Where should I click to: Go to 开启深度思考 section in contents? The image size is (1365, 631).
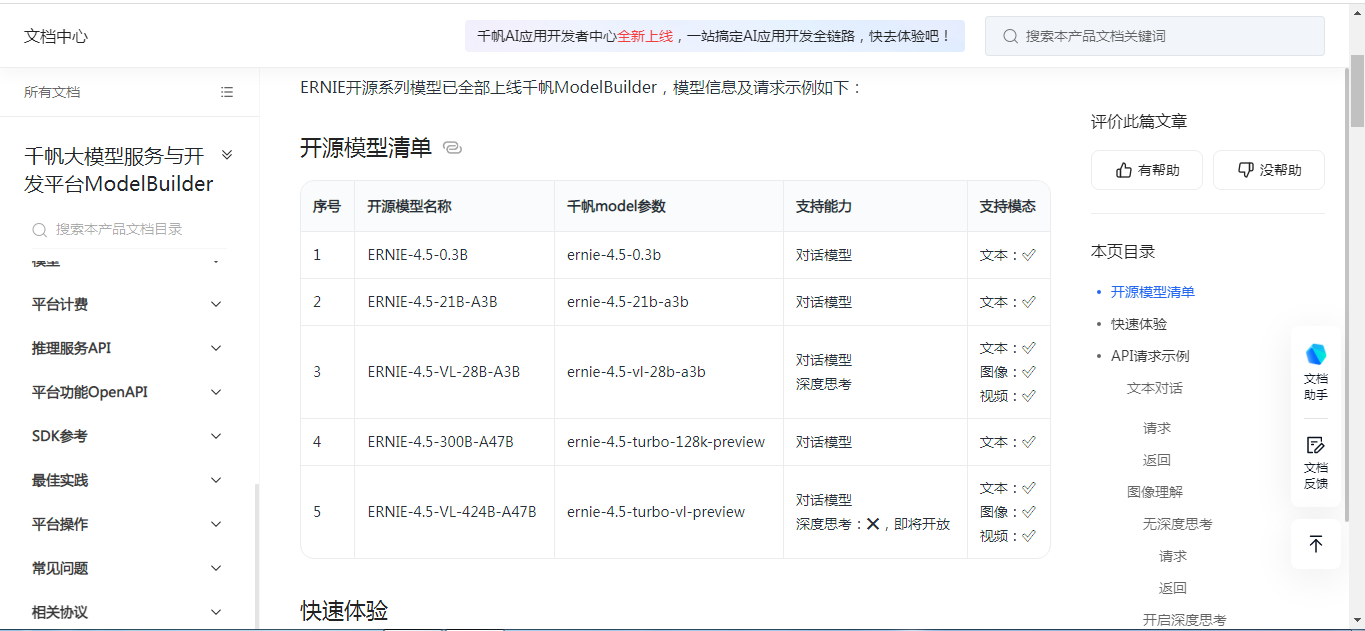[1185, 620]
